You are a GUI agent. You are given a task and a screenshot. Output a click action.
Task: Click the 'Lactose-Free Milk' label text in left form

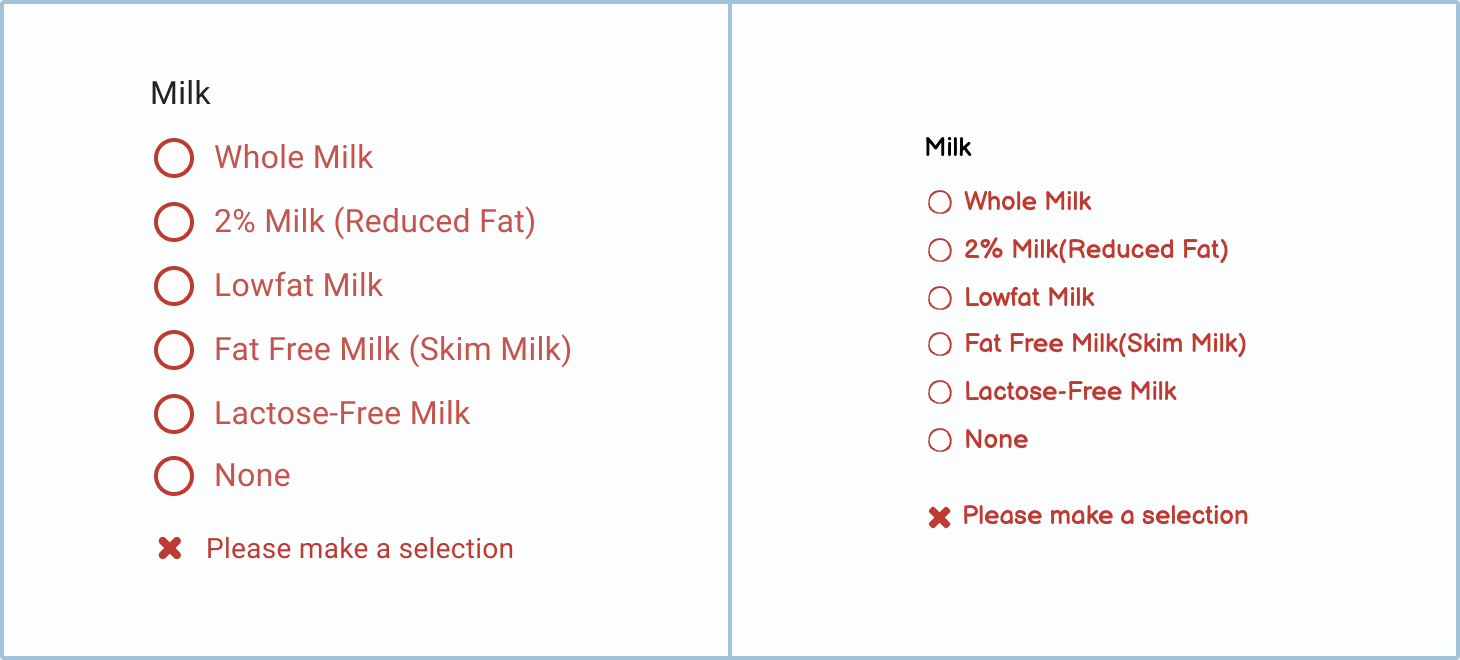[x=342, y=413]
